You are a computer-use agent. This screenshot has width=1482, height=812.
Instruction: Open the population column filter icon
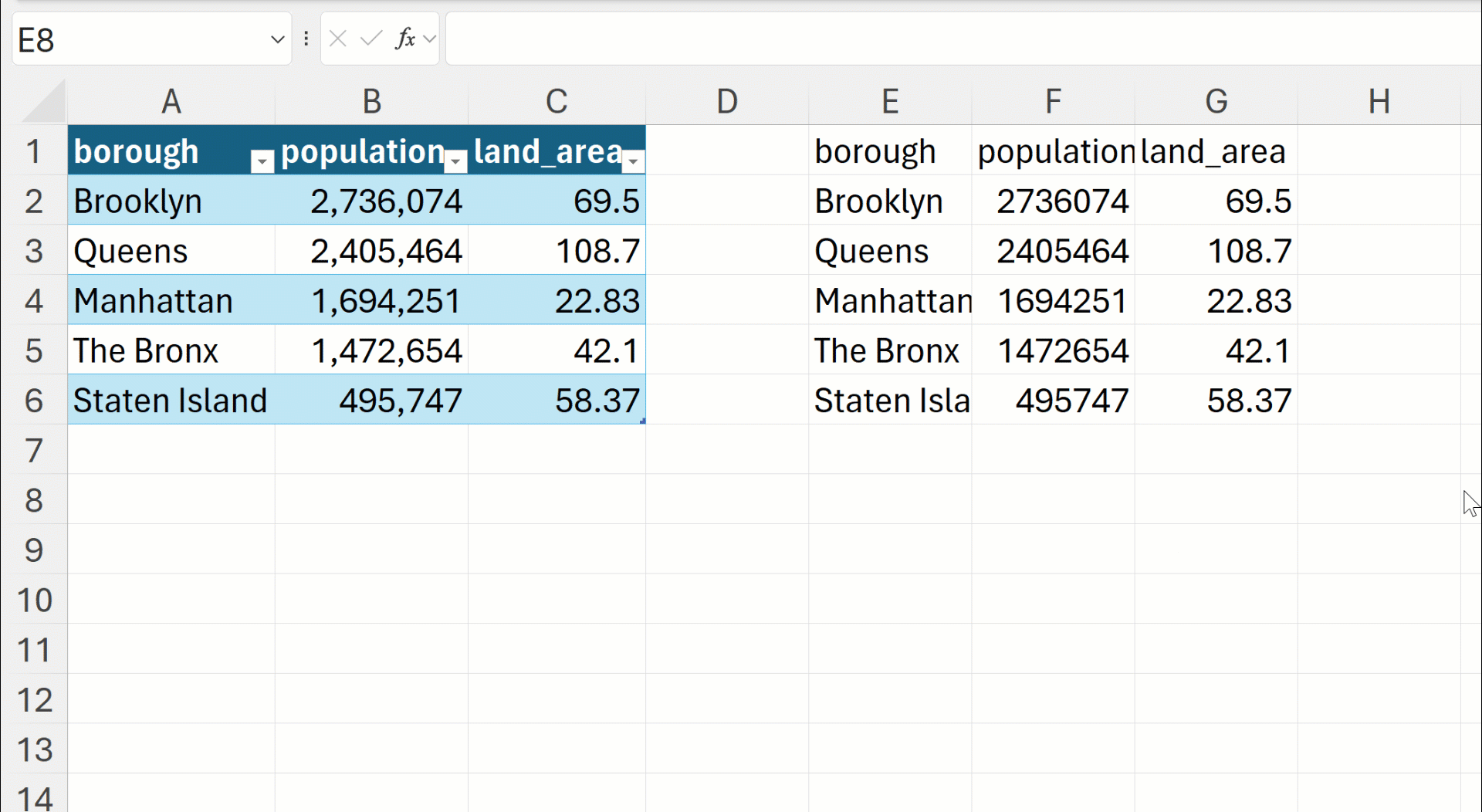(455, 161)
